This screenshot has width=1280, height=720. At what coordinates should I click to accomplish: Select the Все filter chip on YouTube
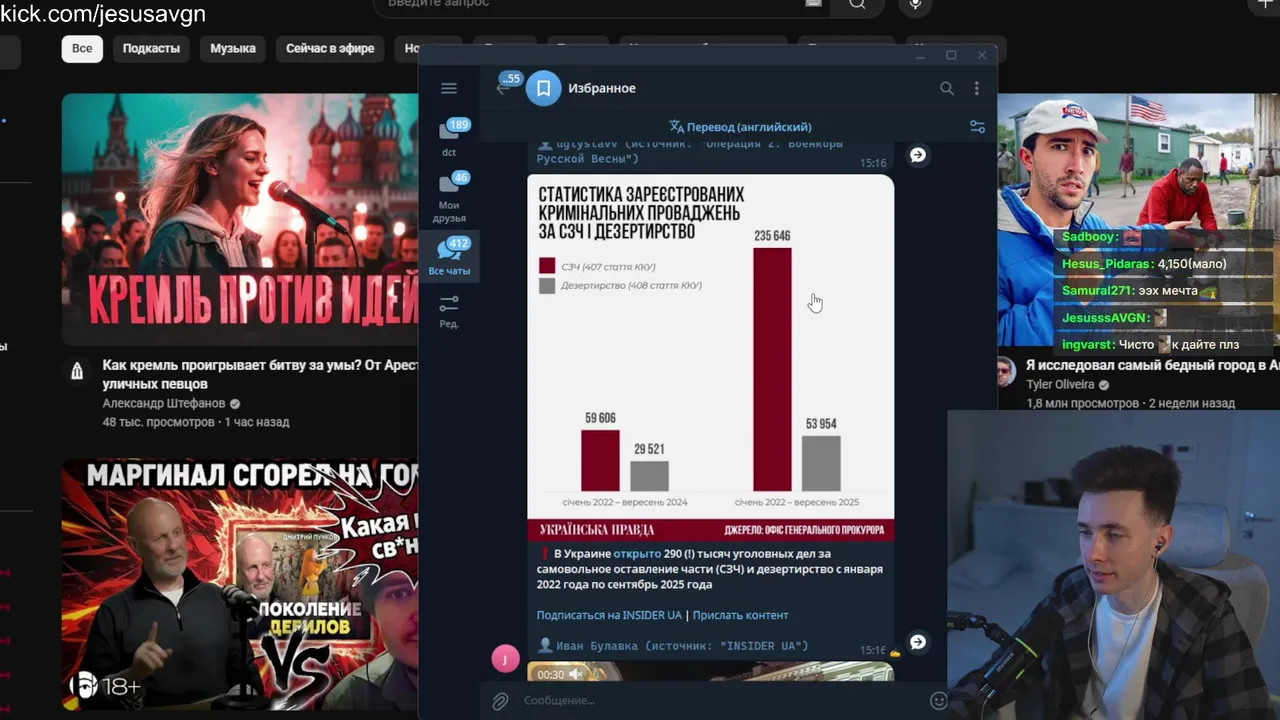(82, 48)
